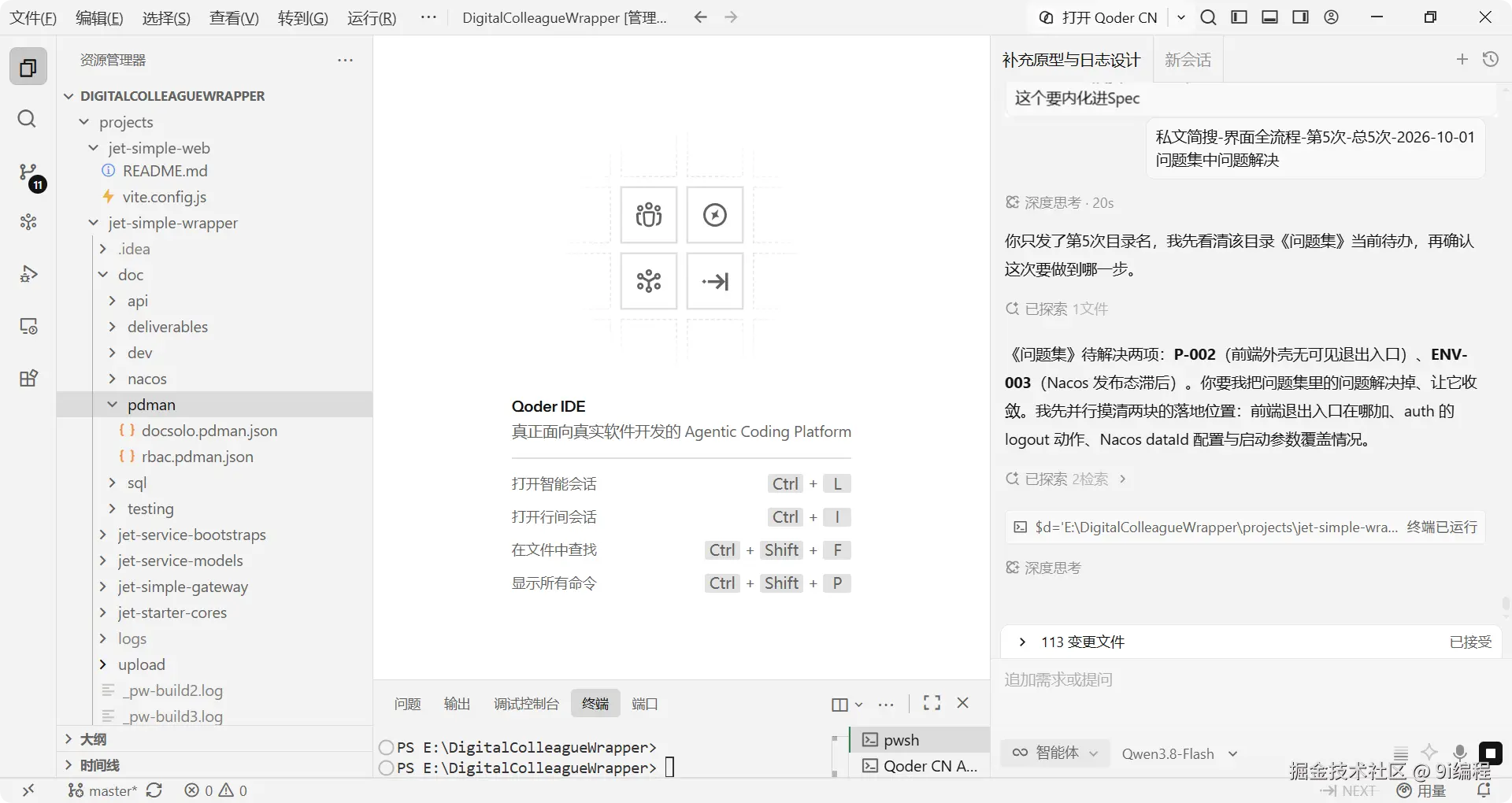Image resolution: width=1512 pixels, height=803 pixels.
Task: Open the account profile icon in title bar
Action: coord(1332,17)
